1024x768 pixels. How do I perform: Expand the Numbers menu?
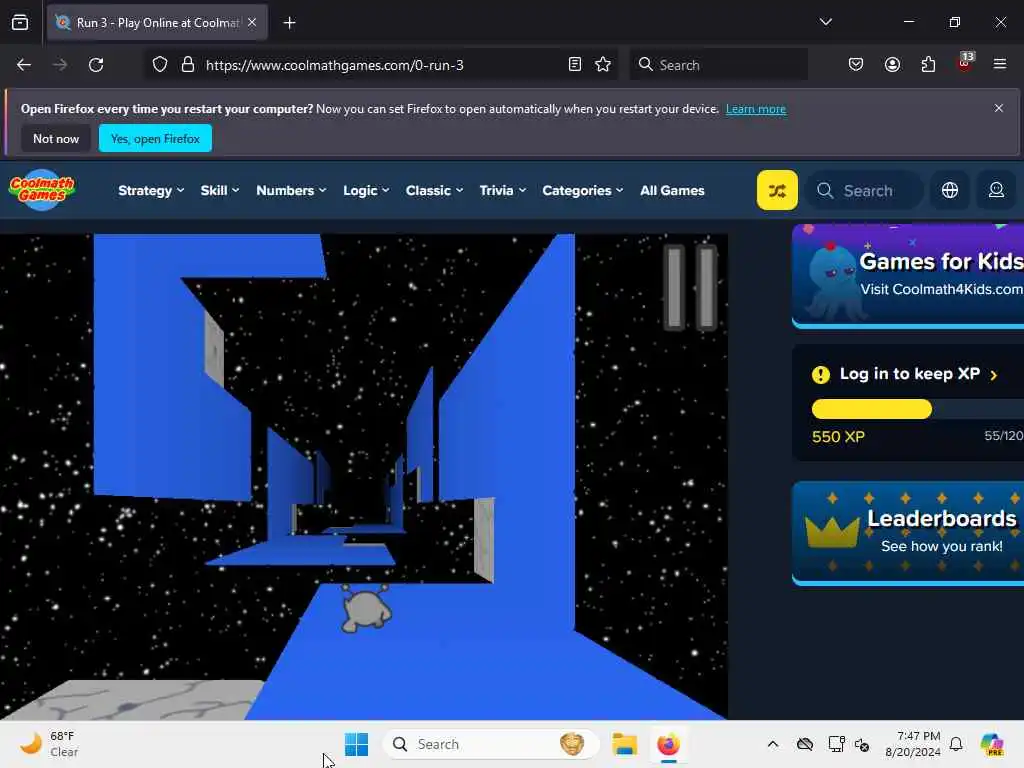pyautogui.click(x=291, y=191)
